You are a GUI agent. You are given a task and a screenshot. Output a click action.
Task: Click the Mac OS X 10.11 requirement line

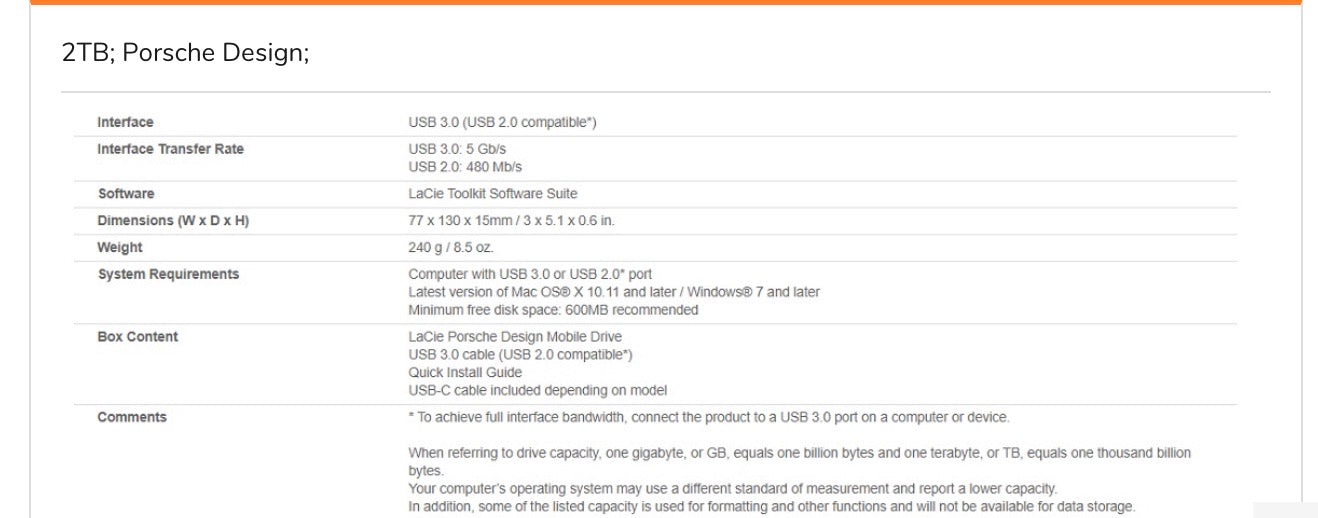pyautogui.click(x=613, y=292)
